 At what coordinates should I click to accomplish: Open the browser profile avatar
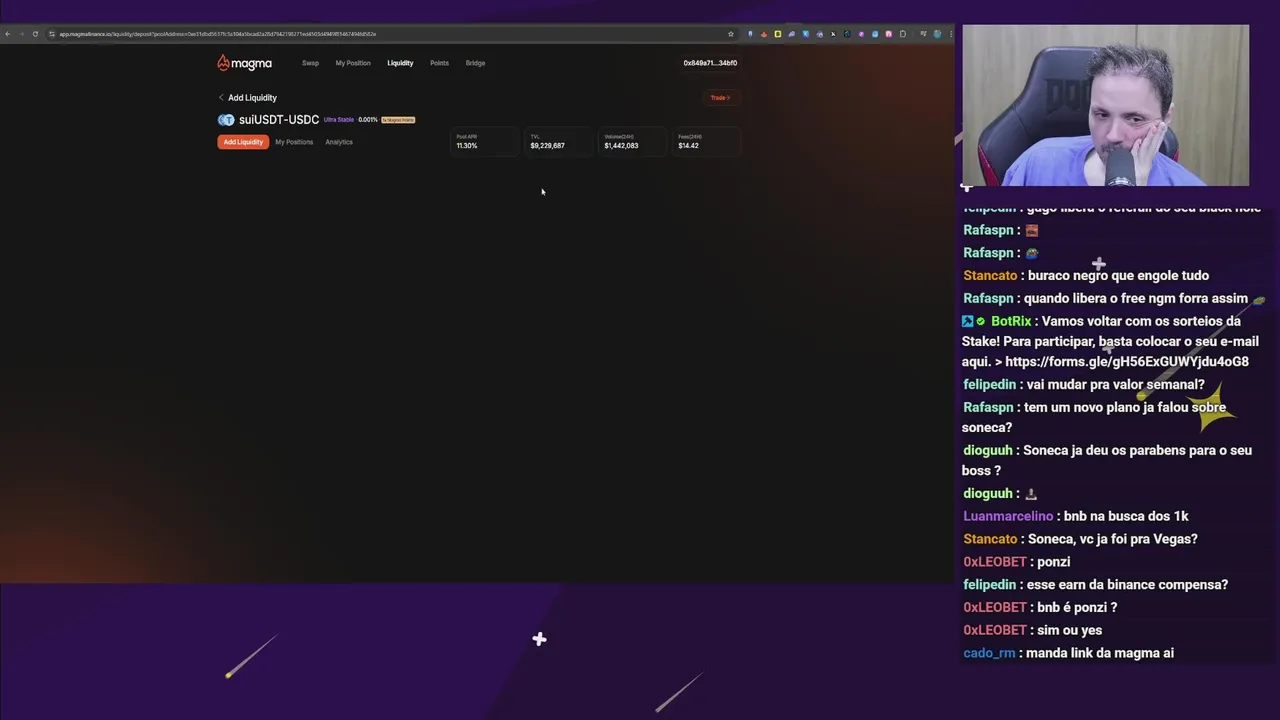click(937, 34)
